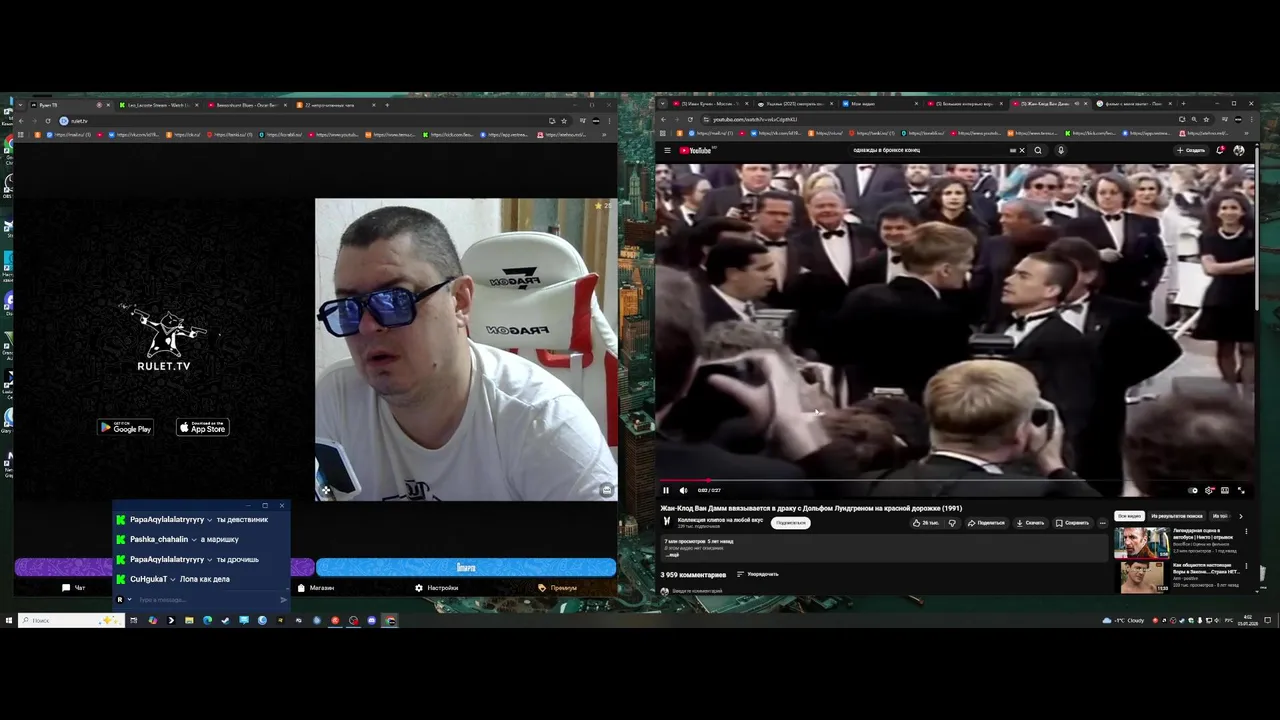The height and width of the screenshot is (720, 1280).
Task: Expand CuHgukaT user dropdown in chat
Action: coord(173,580)
